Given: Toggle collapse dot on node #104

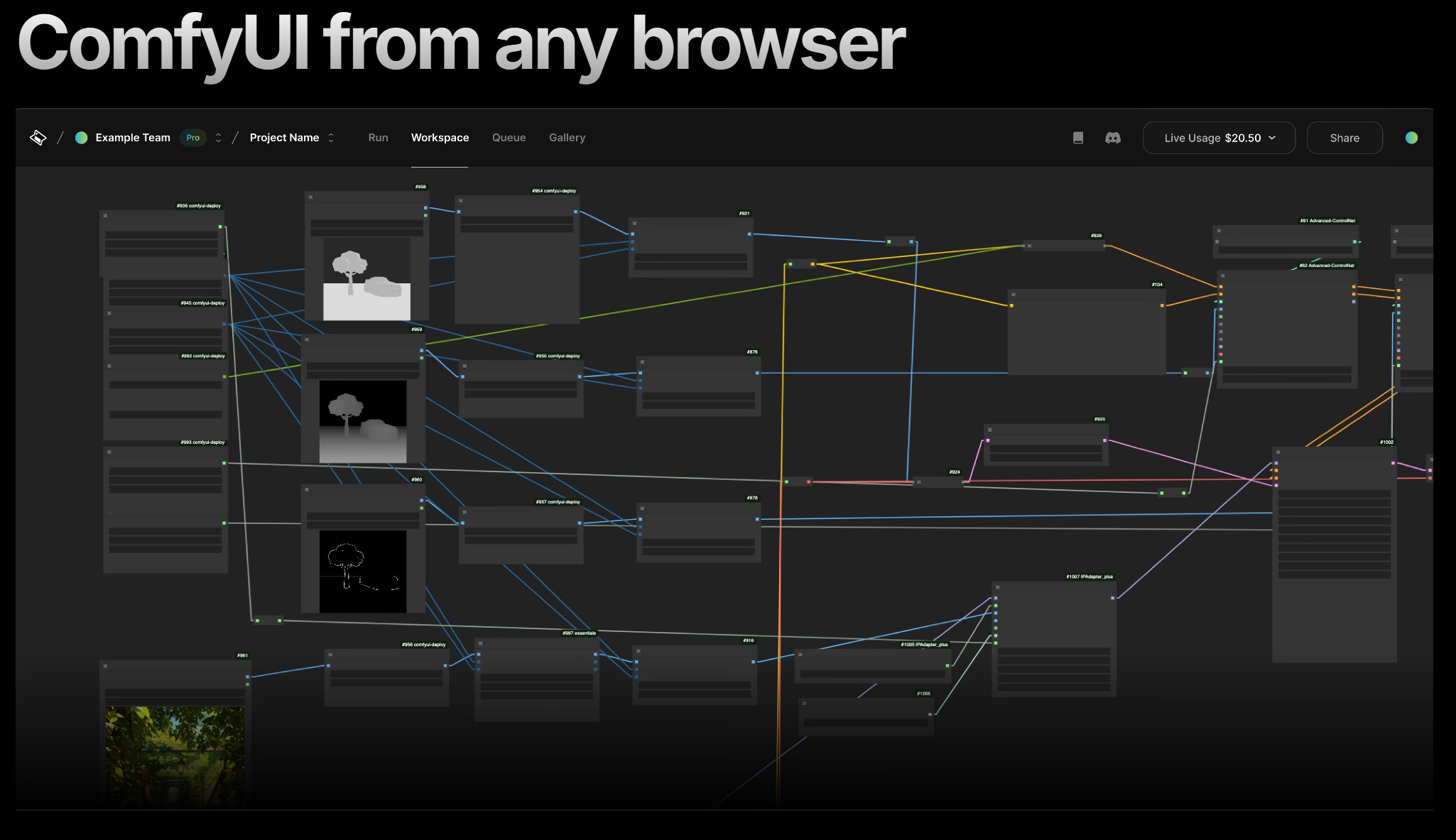Looking at the screenshot, I should pyautogui.click(x=1014, y=294).
